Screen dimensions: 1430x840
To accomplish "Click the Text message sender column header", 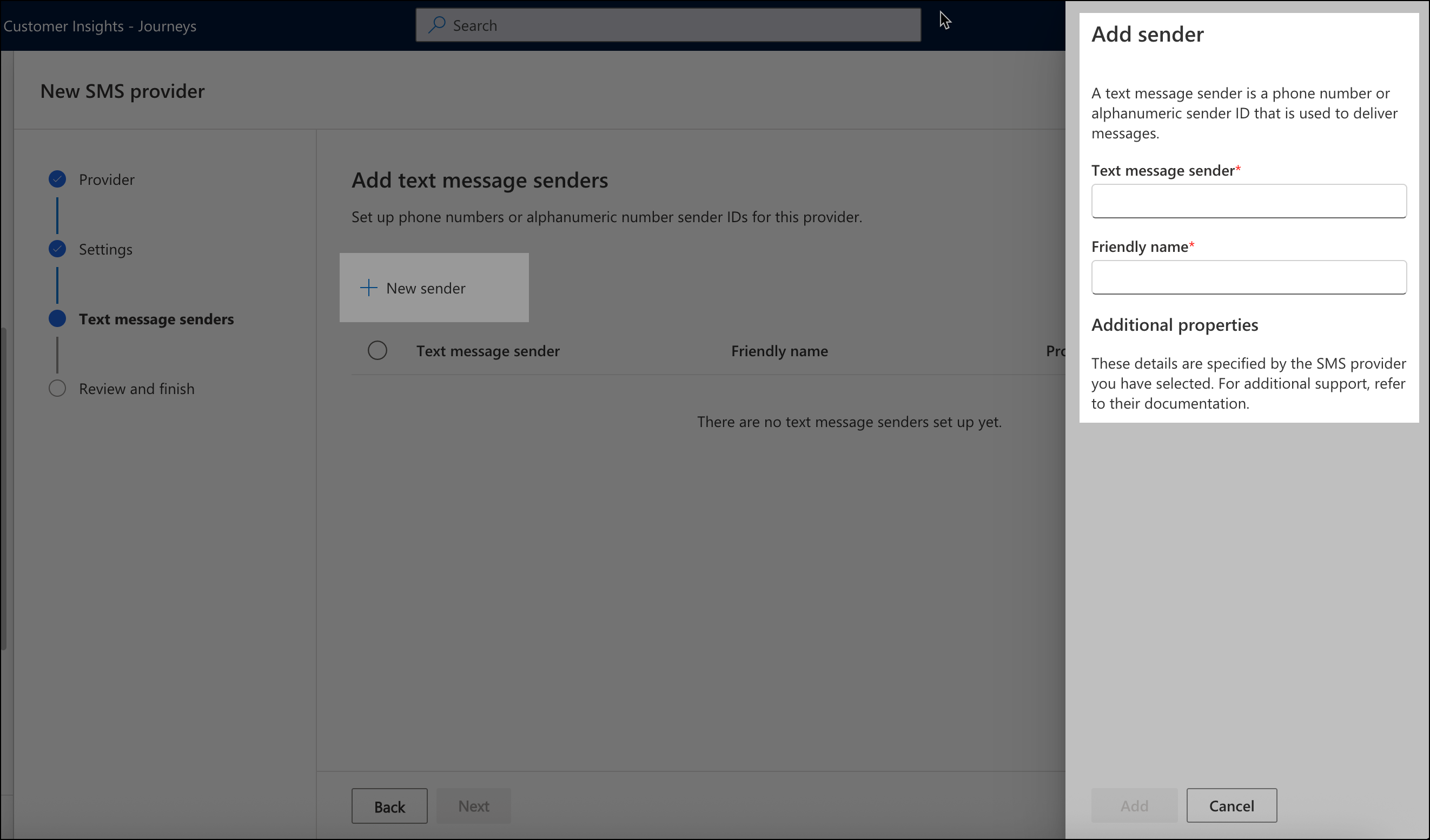I will [487, 350].
